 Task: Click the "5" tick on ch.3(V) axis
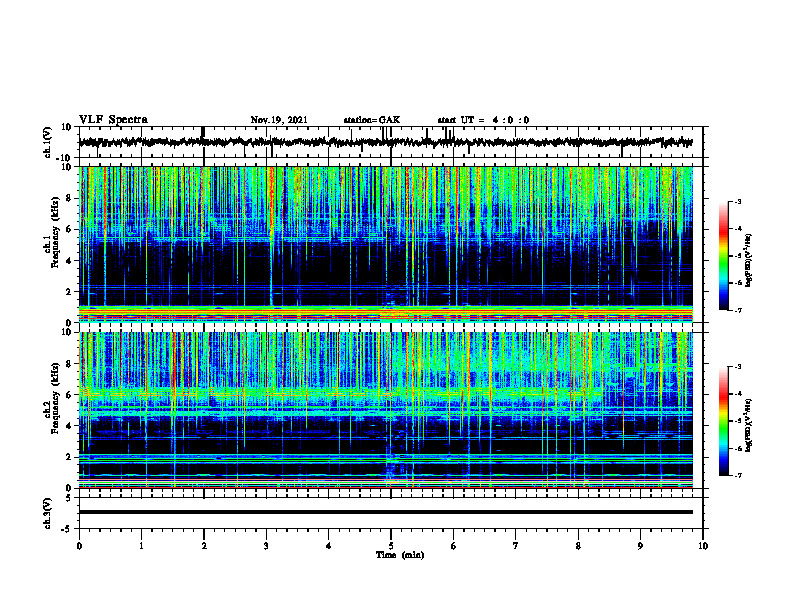click(69, 498)
